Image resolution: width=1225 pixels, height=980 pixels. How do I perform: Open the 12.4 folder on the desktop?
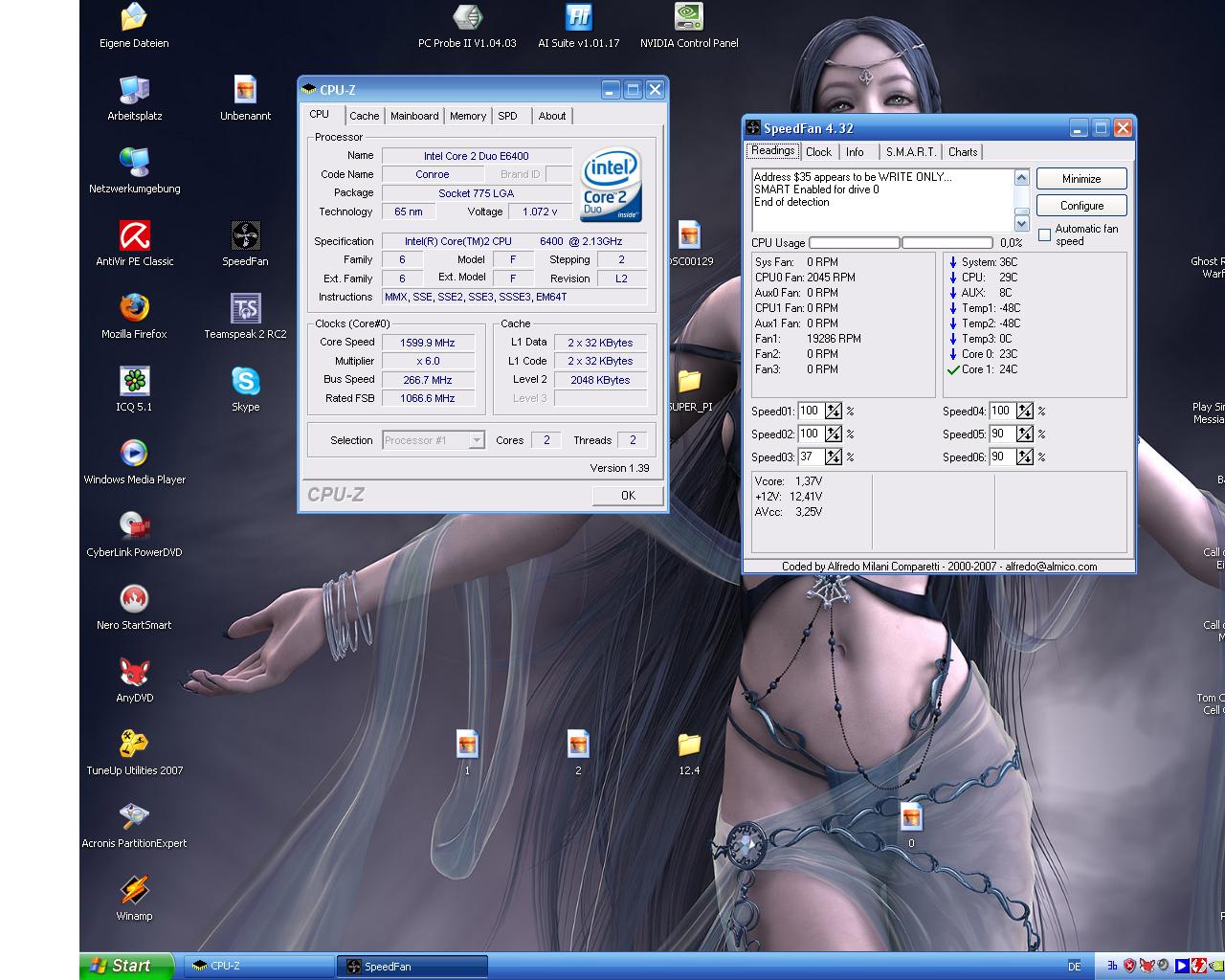click(x=689, y=753)
